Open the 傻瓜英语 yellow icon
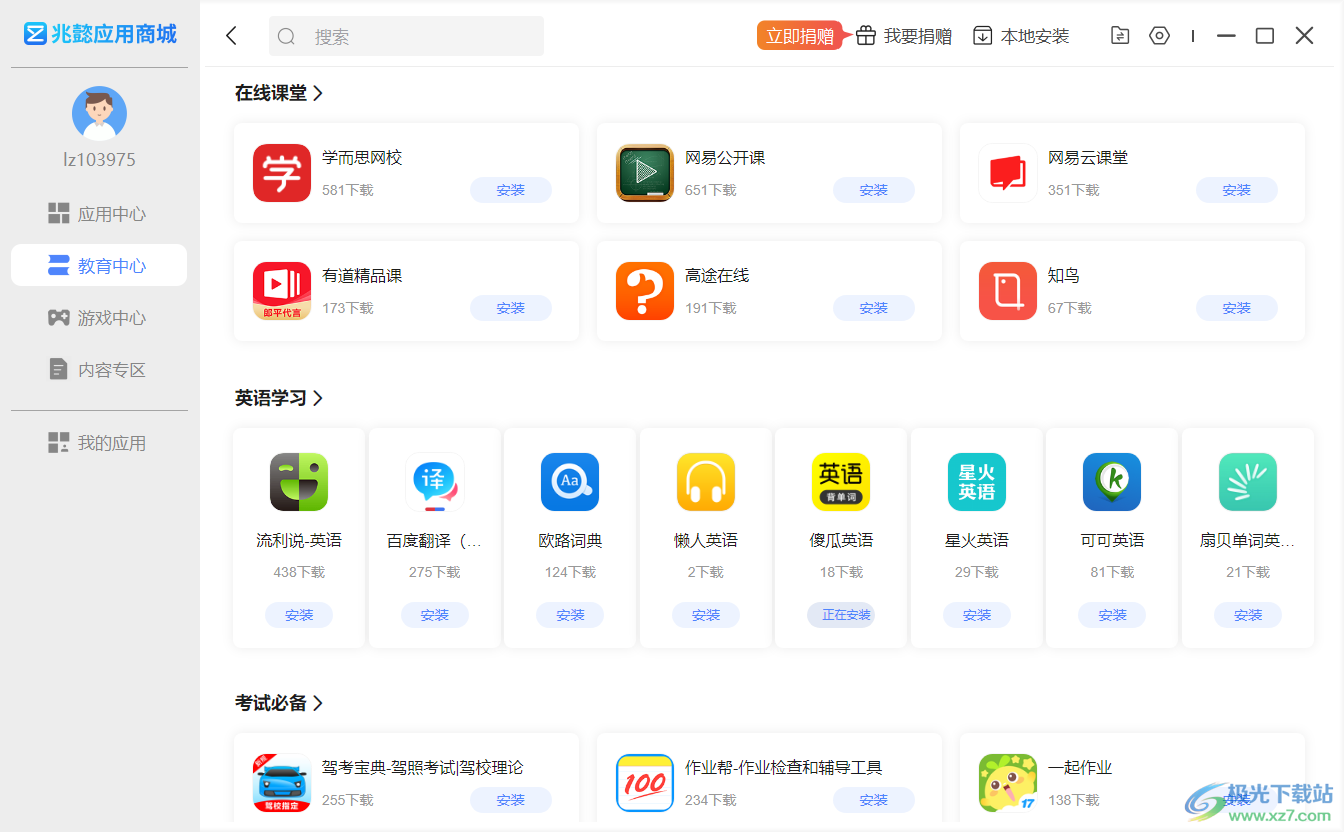Image resolution: width=1344 pixels, height=832 pixels. pyautogui.click(x=841, y=482)
